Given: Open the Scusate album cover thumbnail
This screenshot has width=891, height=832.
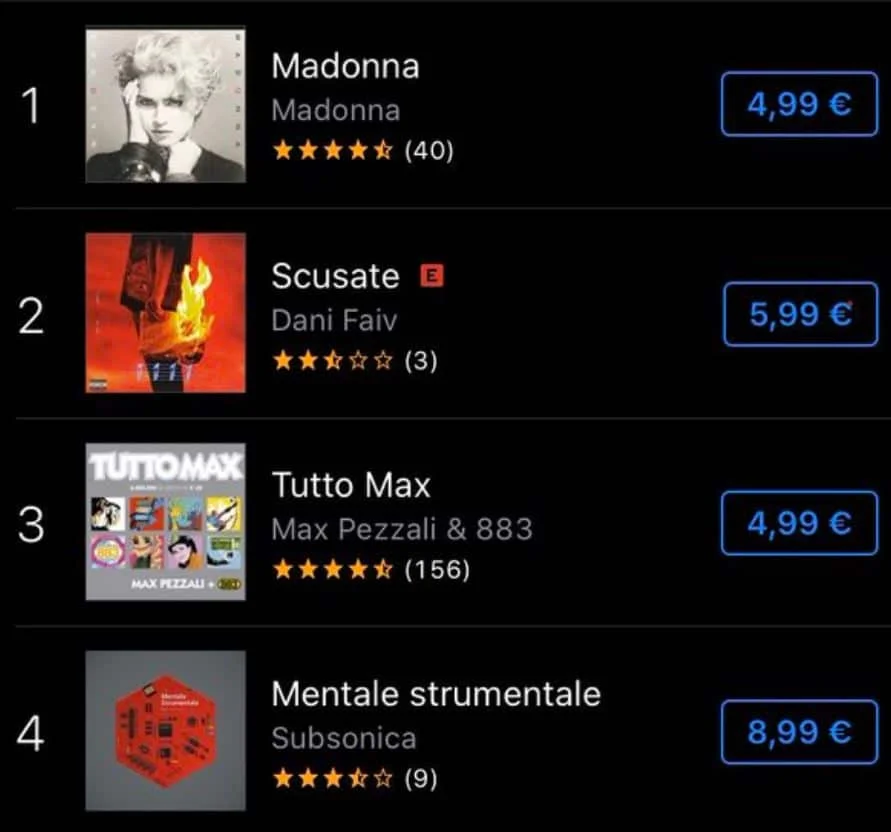Looking at the screenshot, I should pyautogui.click(x=165, y=313).
